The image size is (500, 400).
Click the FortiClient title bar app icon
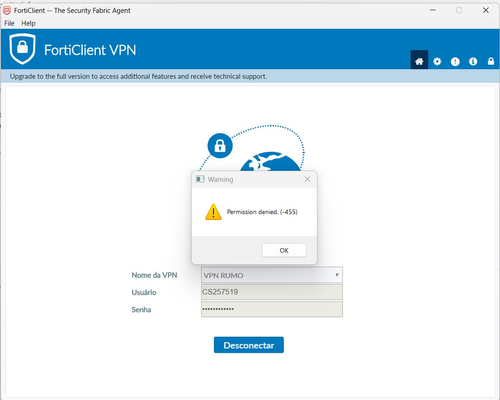pyautogui.click(x=7, y=11)
